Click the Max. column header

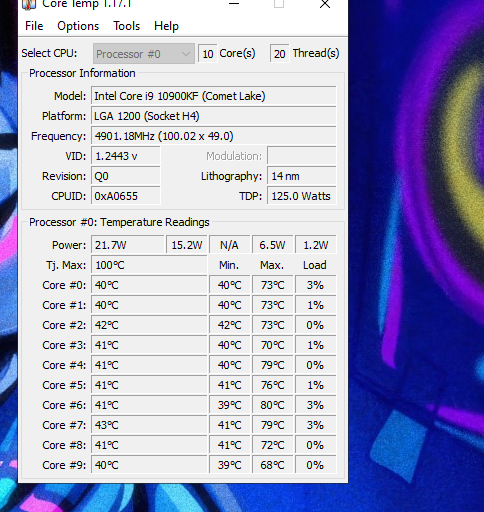pyautogui.click(x=272, y=265)
